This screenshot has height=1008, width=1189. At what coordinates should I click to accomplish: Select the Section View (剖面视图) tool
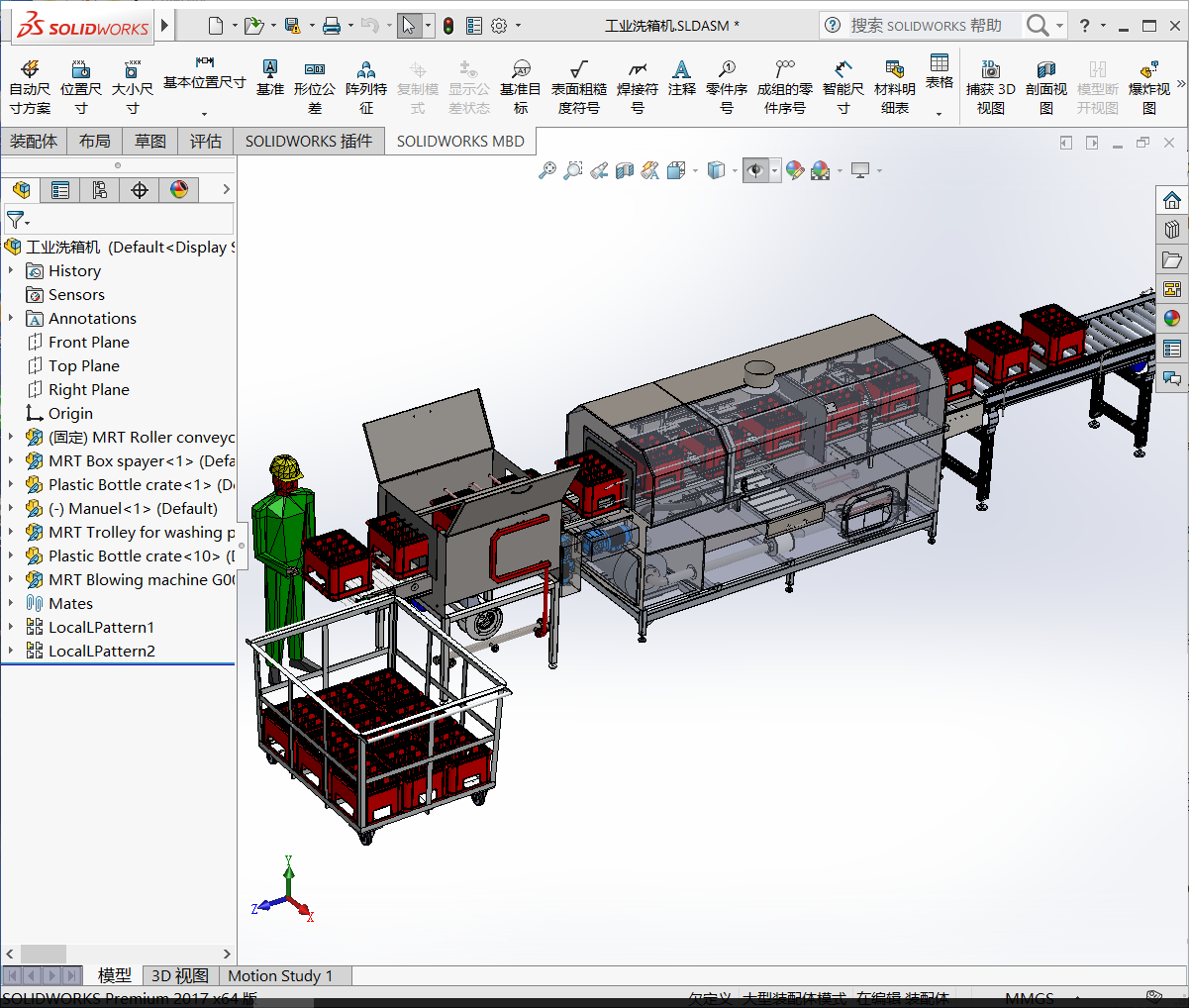coord(1046,86)
